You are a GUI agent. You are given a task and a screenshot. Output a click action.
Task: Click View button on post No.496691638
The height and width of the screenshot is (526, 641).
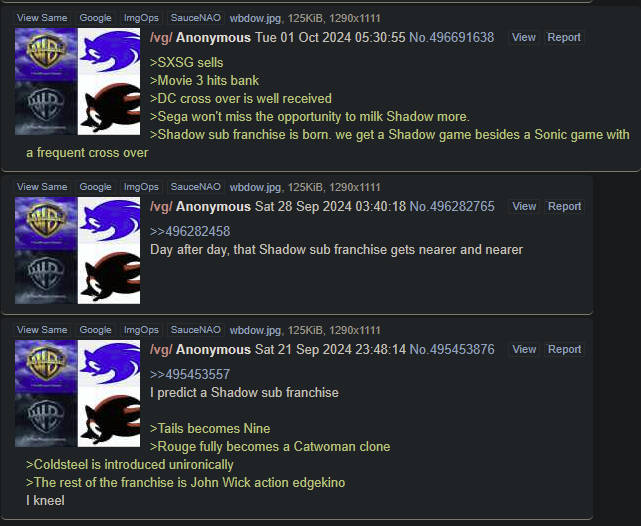point(524,38)
